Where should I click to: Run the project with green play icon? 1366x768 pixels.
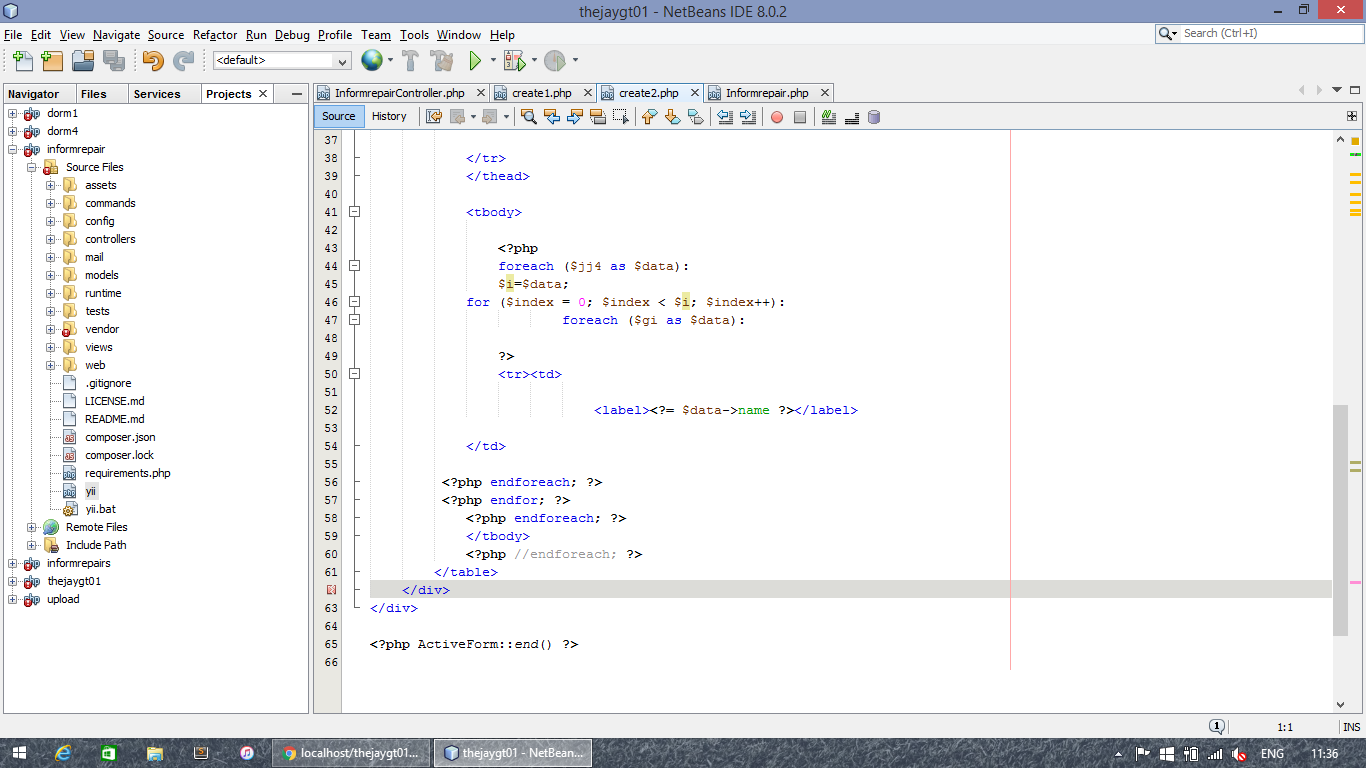[x=476, y=60]
